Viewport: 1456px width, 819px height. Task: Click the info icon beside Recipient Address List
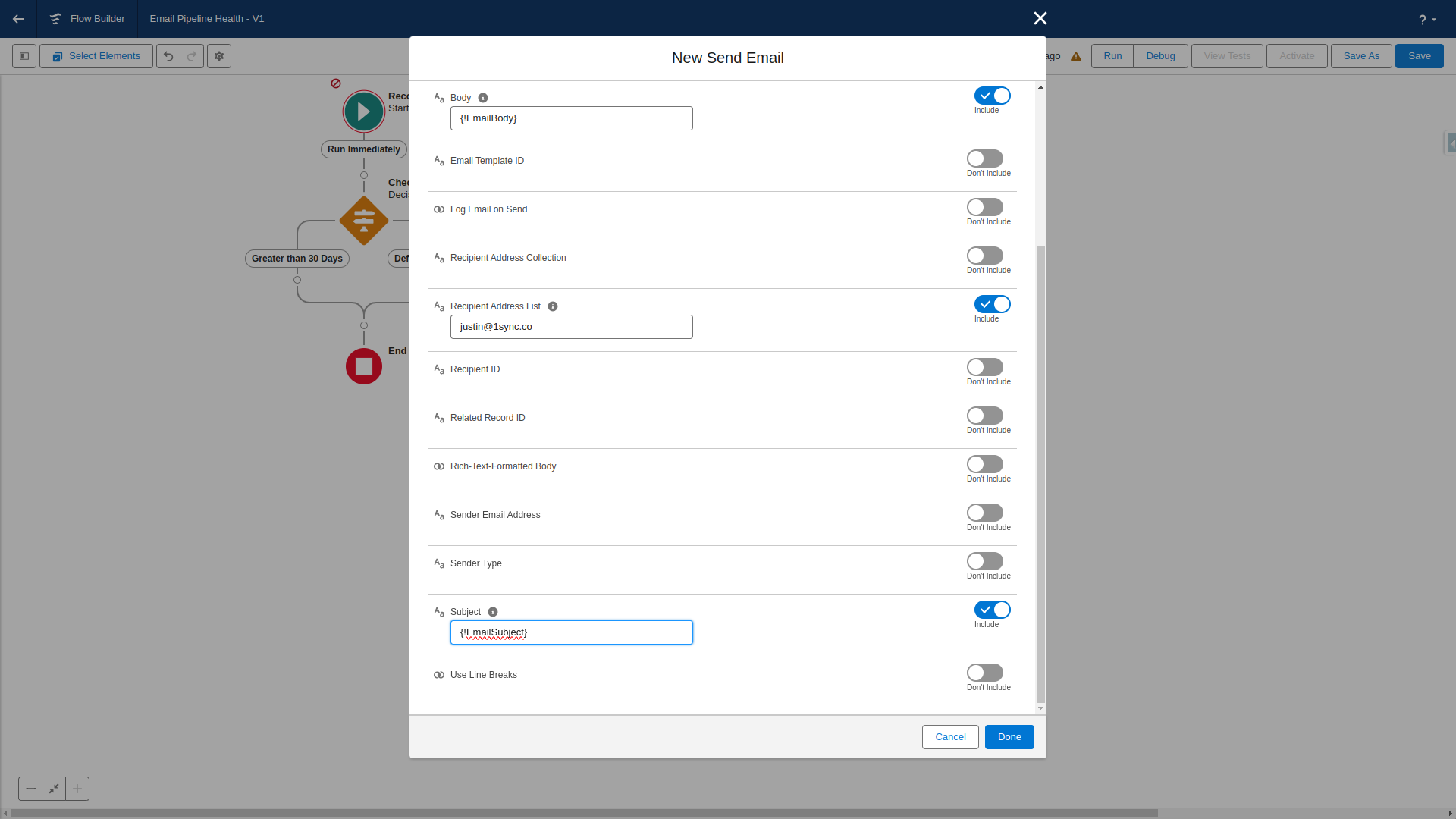553,306
